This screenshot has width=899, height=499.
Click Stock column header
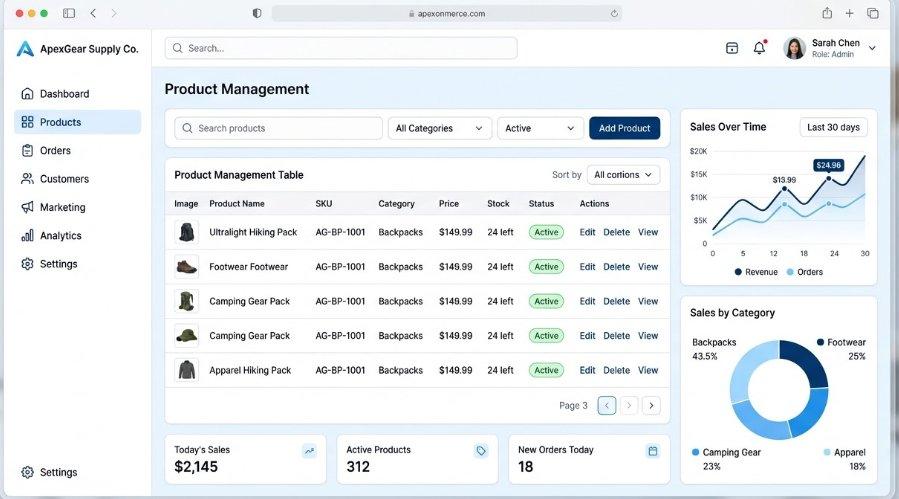pyautogui.click(x=498, y=204)
